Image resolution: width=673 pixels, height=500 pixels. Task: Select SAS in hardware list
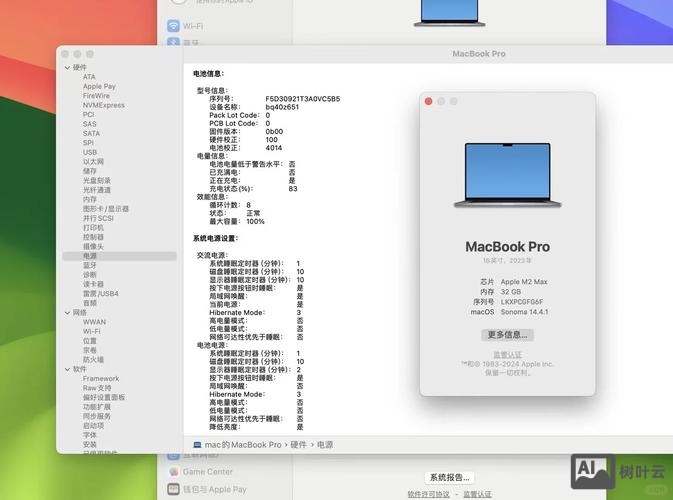coord(90,124)
